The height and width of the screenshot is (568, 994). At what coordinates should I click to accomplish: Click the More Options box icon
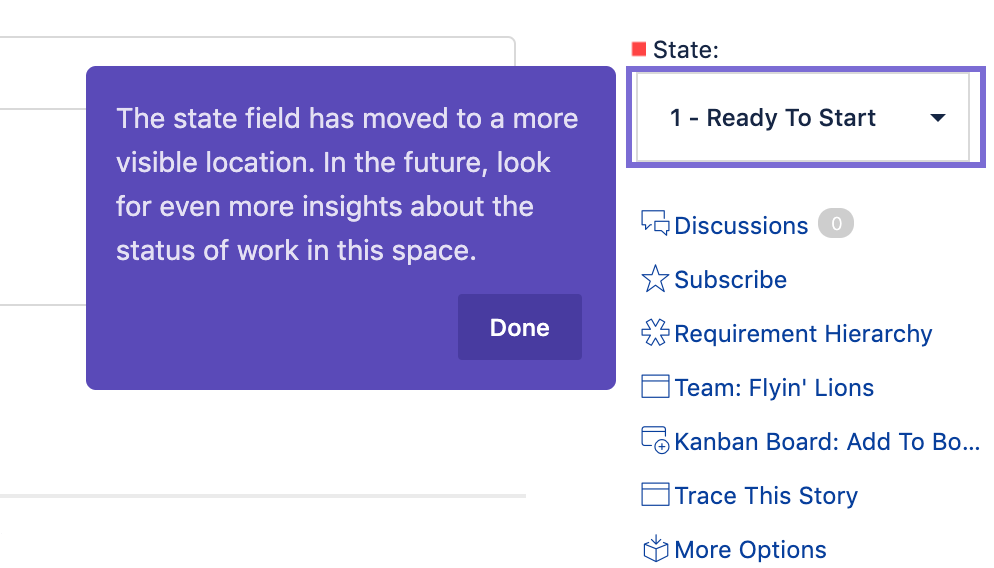(x=655, y=548)
